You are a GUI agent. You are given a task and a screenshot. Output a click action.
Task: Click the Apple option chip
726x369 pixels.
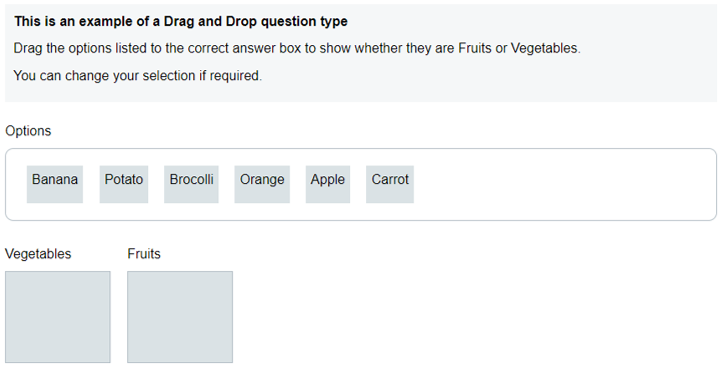coord(328,184)
